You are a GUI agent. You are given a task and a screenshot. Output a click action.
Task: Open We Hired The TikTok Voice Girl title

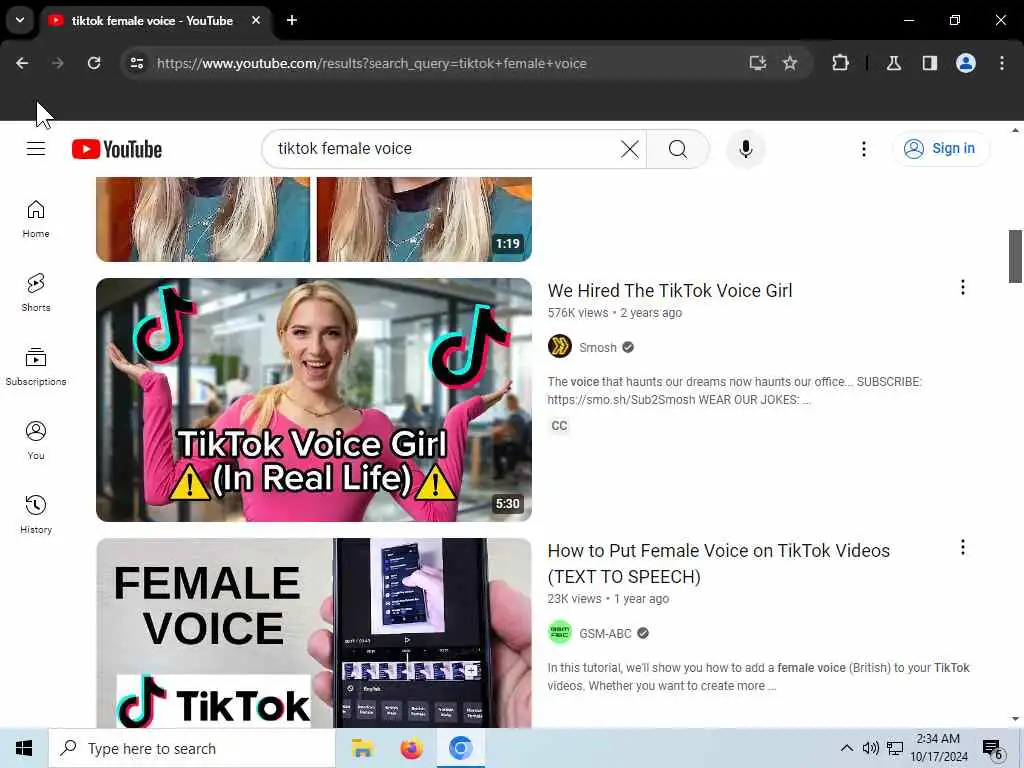coord(669,291)
